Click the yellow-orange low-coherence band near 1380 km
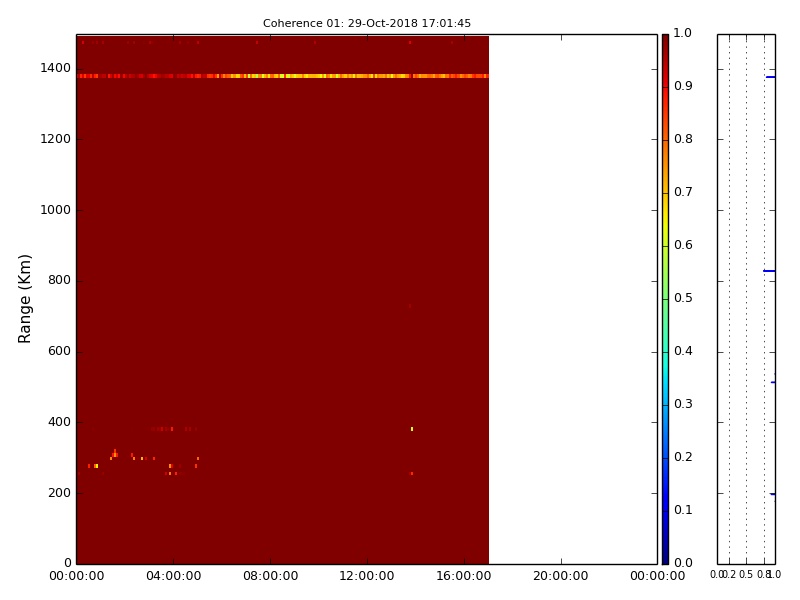 tap(283, 76)
